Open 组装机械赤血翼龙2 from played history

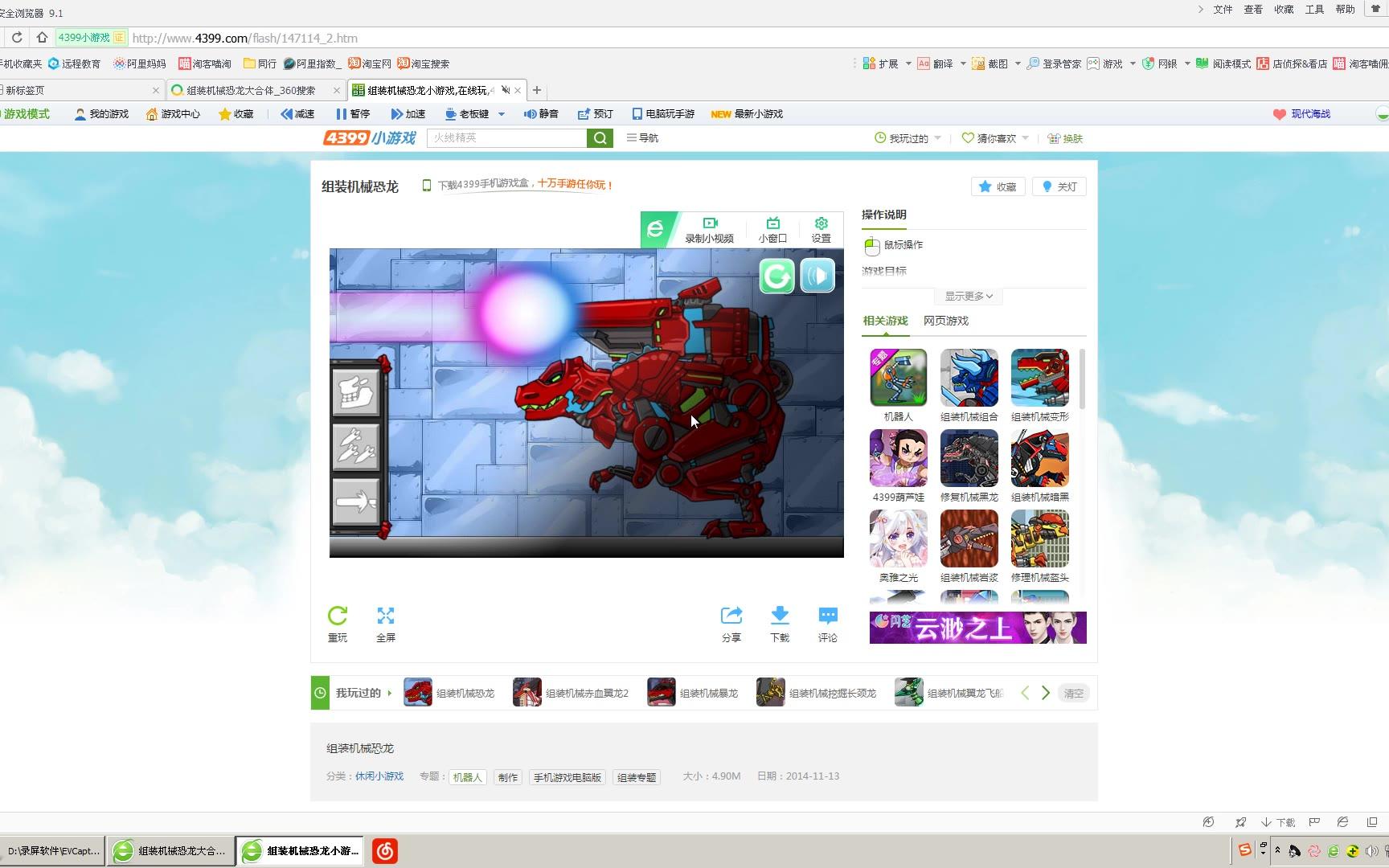click(572, 693)
